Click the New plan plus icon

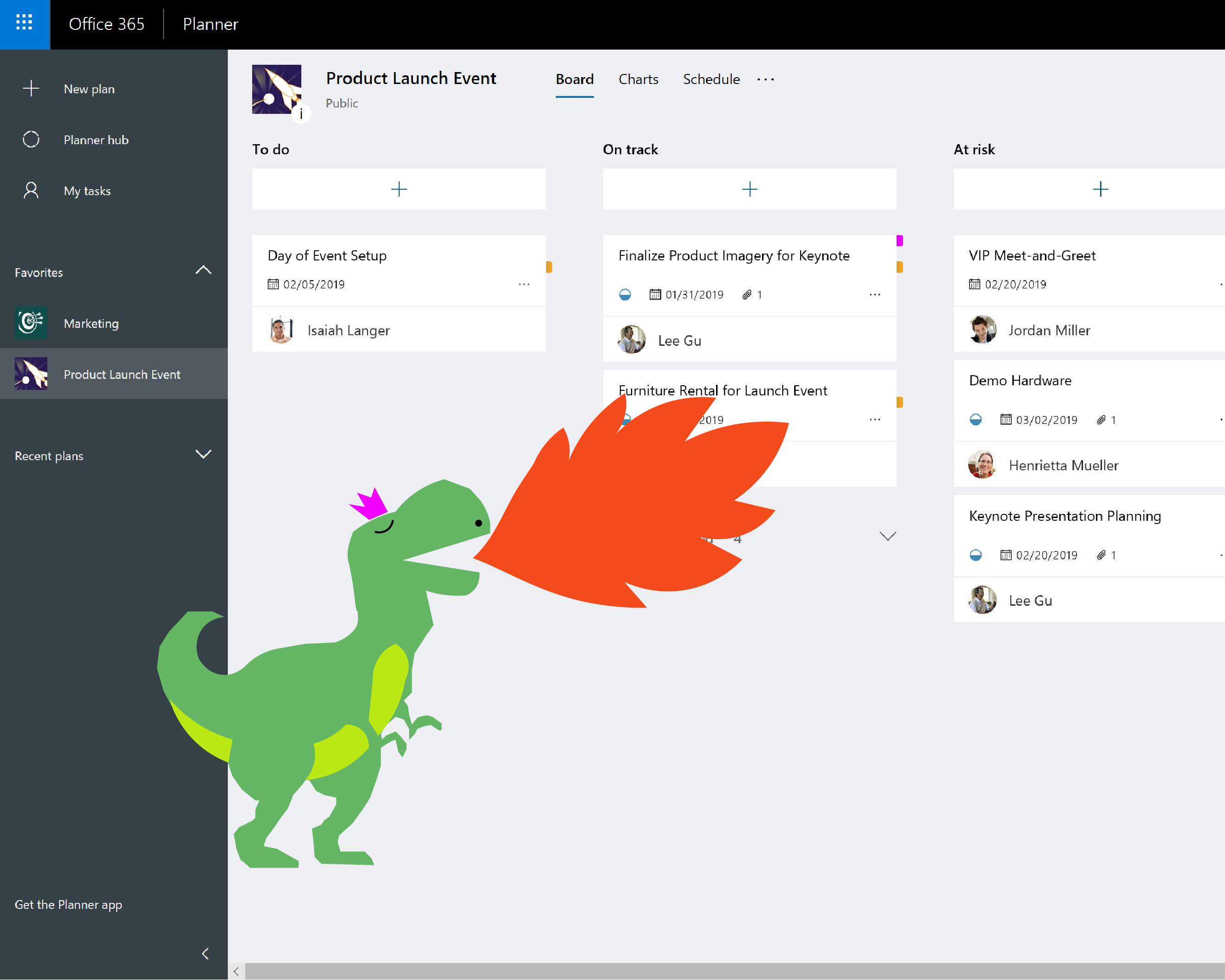[x=31, y=89]
